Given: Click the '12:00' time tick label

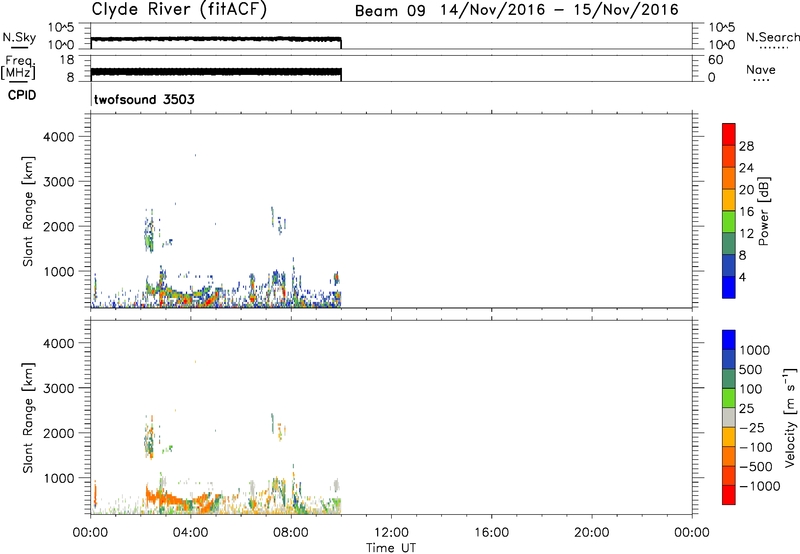Looking at the screenshot, I should (391, 533).
